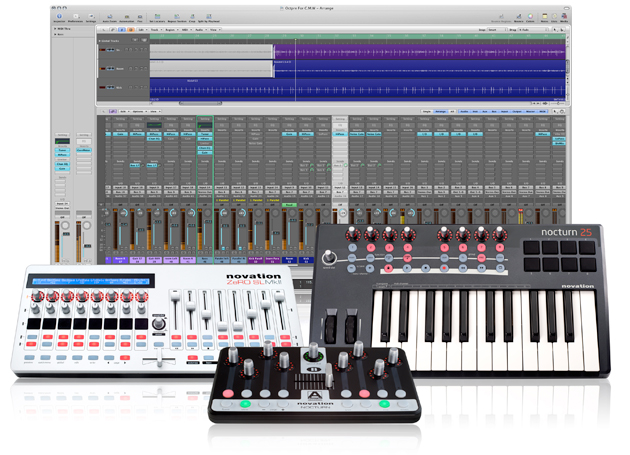This screenshot has height=455, width=630.
Task: Click the pan knob on inspector channel strip
Action: [x=65, y=225]
